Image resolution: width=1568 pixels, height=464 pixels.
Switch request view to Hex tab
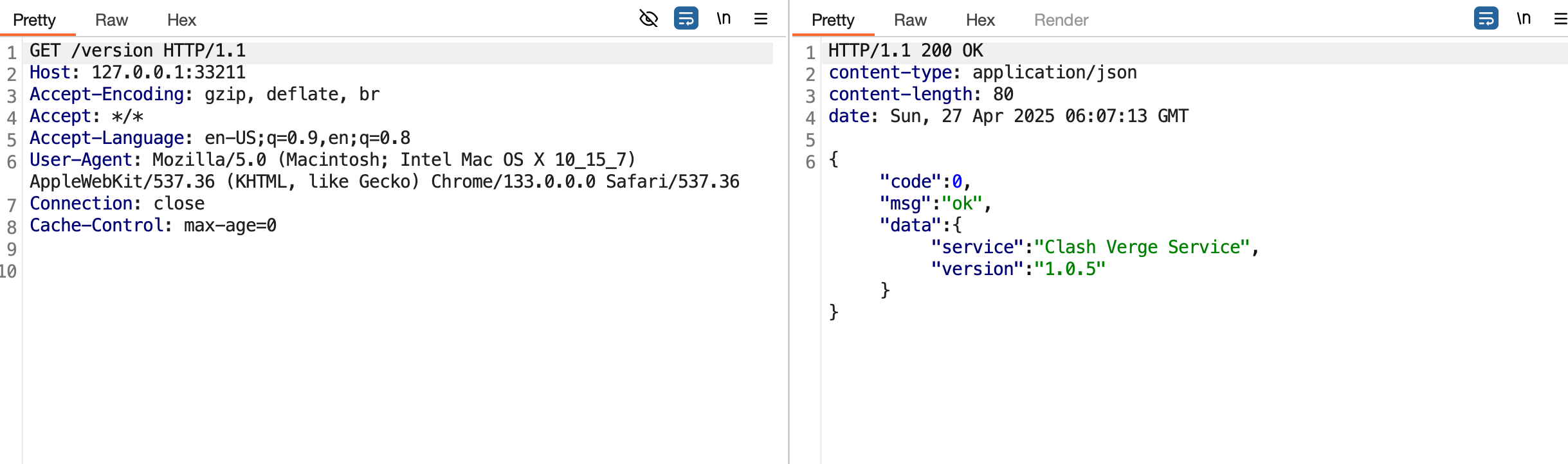[x=181, y=20]
